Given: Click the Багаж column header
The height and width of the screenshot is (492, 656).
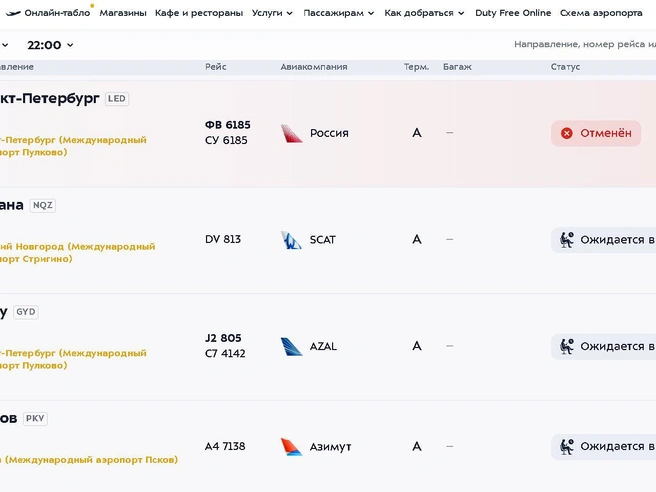Looking at the screenshot, I should click(457, 67).
